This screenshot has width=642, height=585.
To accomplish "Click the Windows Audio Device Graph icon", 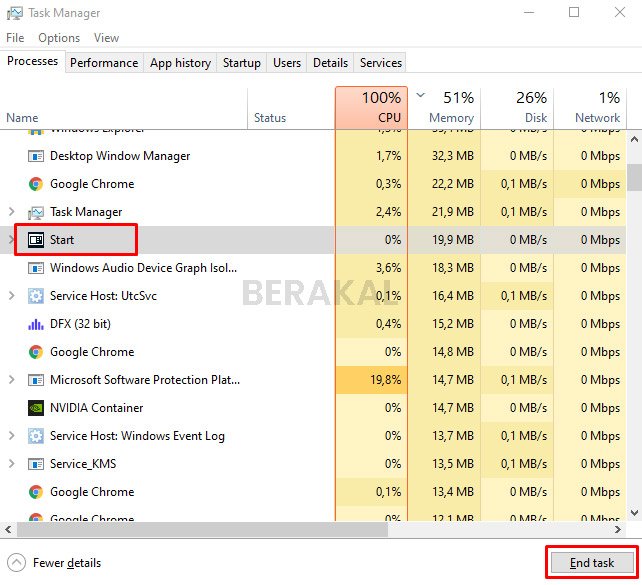I will click(36, 268).
